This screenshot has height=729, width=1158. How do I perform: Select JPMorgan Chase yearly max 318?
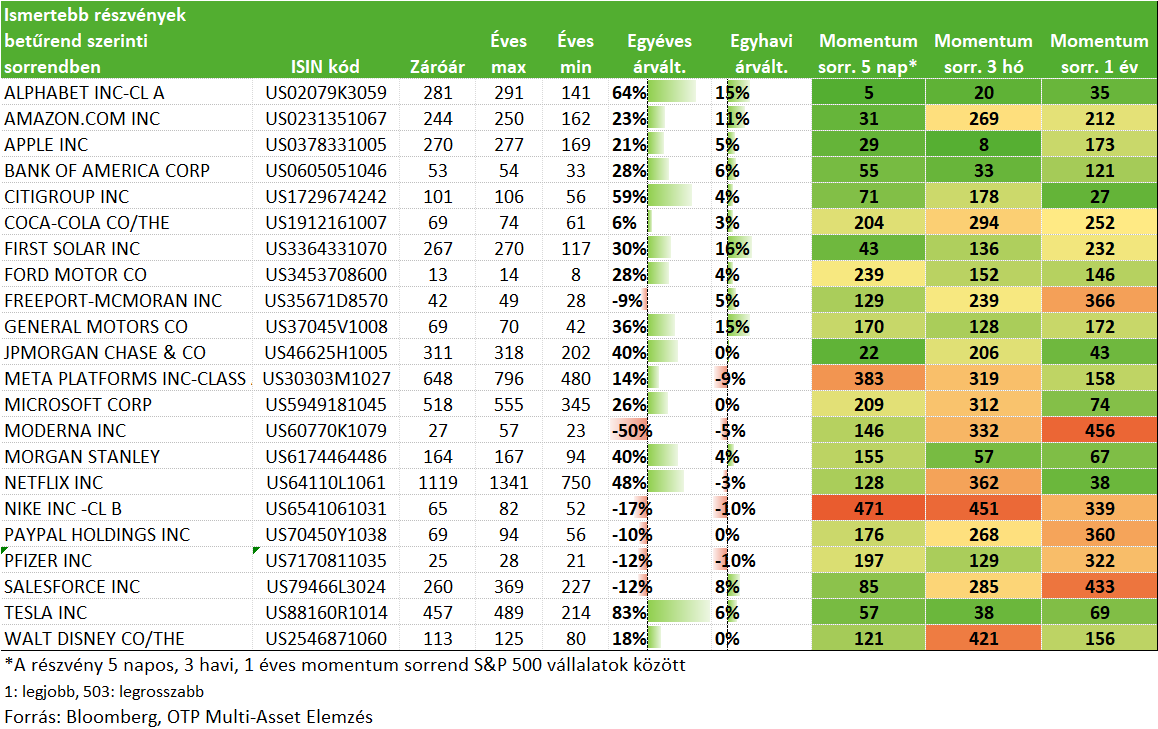[x=509, y=352]
